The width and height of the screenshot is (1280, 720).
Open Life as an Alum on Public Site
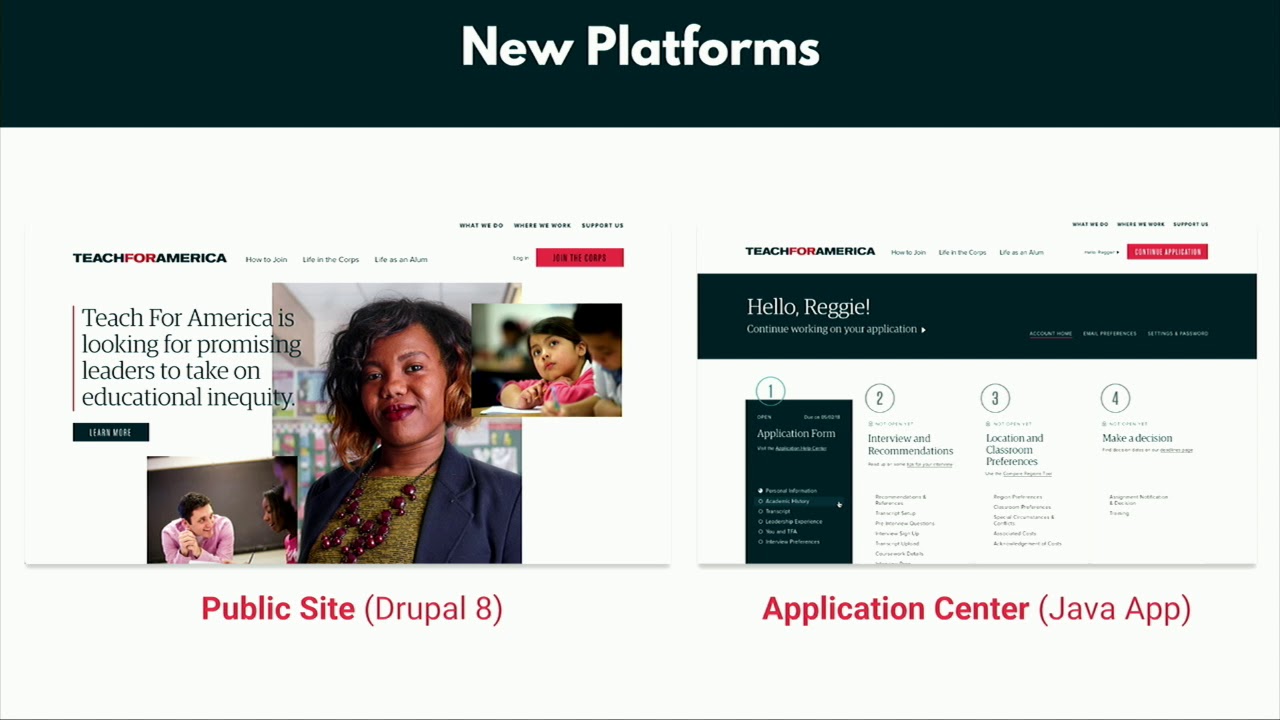click(x=401, y=259)
